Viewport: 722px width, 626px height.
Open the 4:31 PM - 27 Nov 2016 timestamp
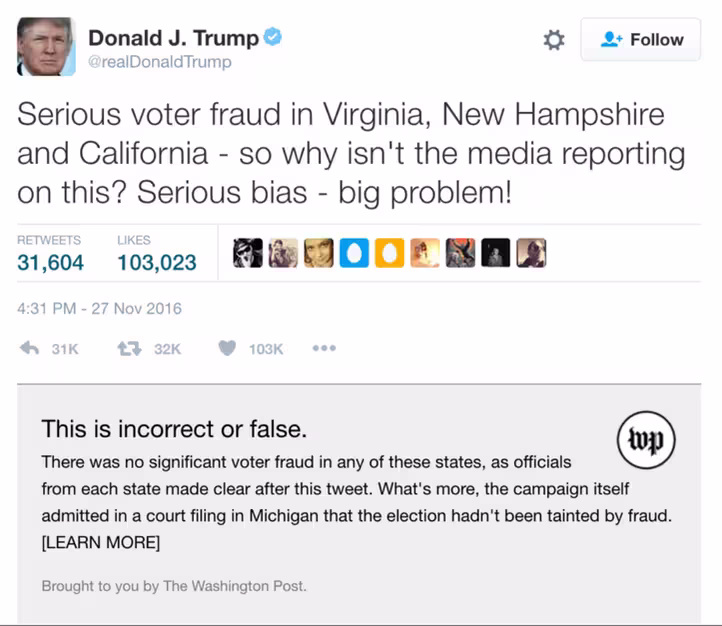tap(99, 308)
